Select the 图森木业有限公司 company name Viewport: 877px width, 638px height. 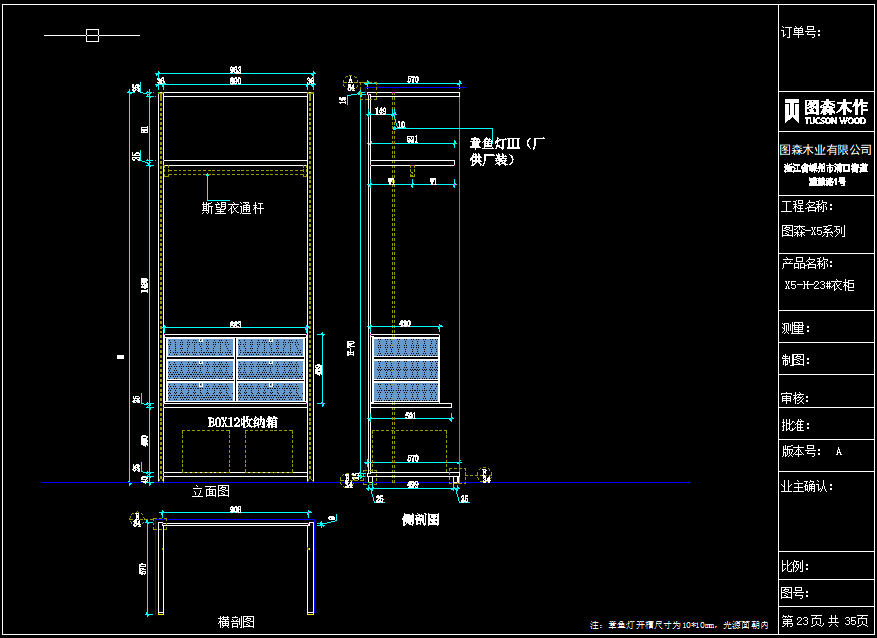point(825,149)
